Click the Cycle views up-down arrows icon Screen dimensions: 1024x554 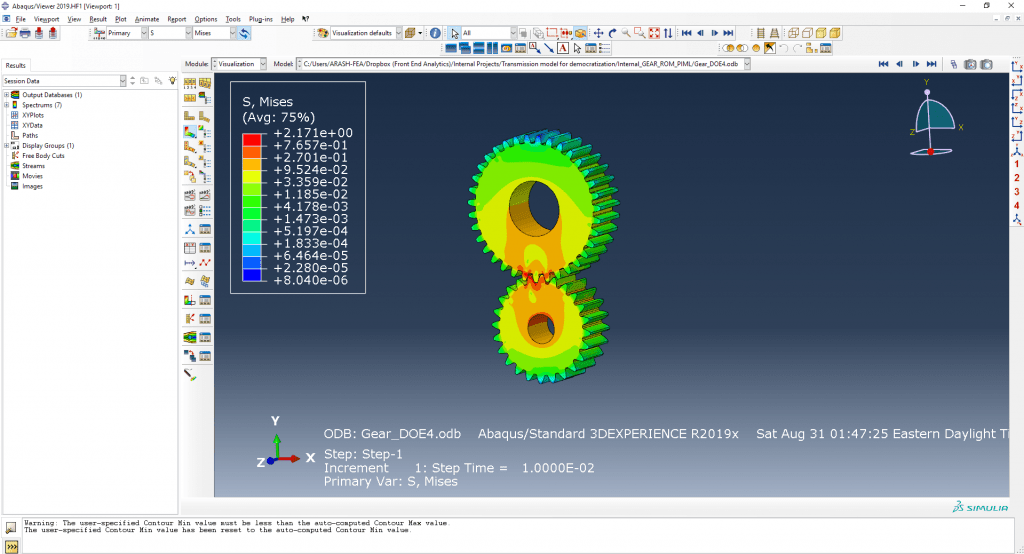point(667,33)
